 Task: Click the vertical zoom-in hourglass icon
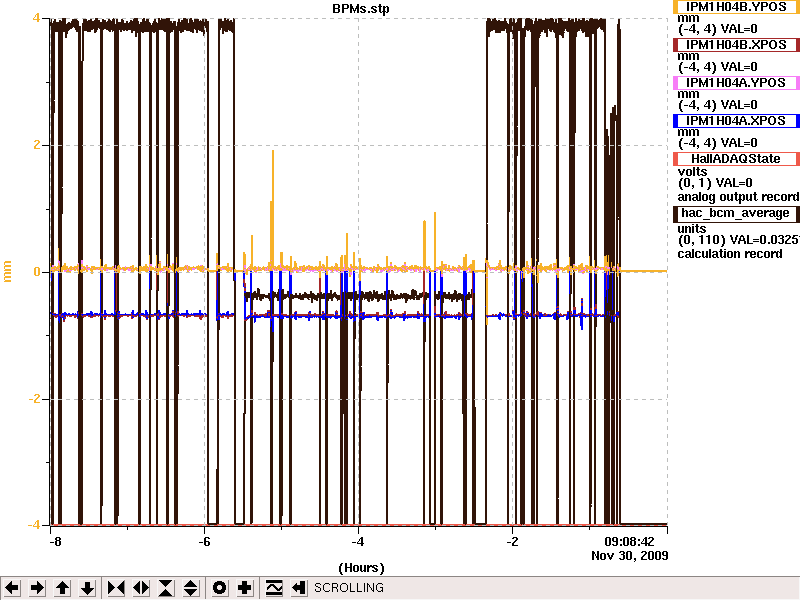[x=166, y=588]
